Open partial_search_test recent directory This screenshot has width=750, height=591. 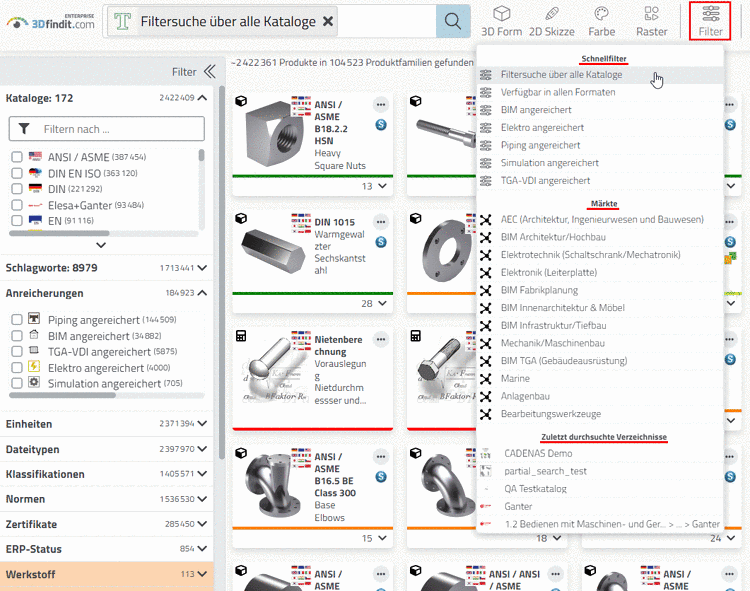600,471
